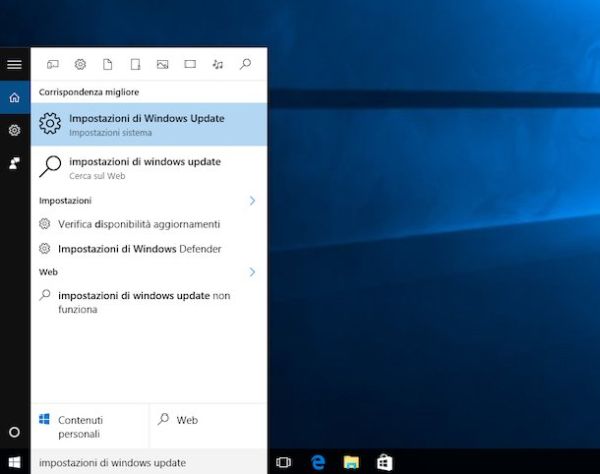Filter results by Settings gear icon

(x=80, y=64)
